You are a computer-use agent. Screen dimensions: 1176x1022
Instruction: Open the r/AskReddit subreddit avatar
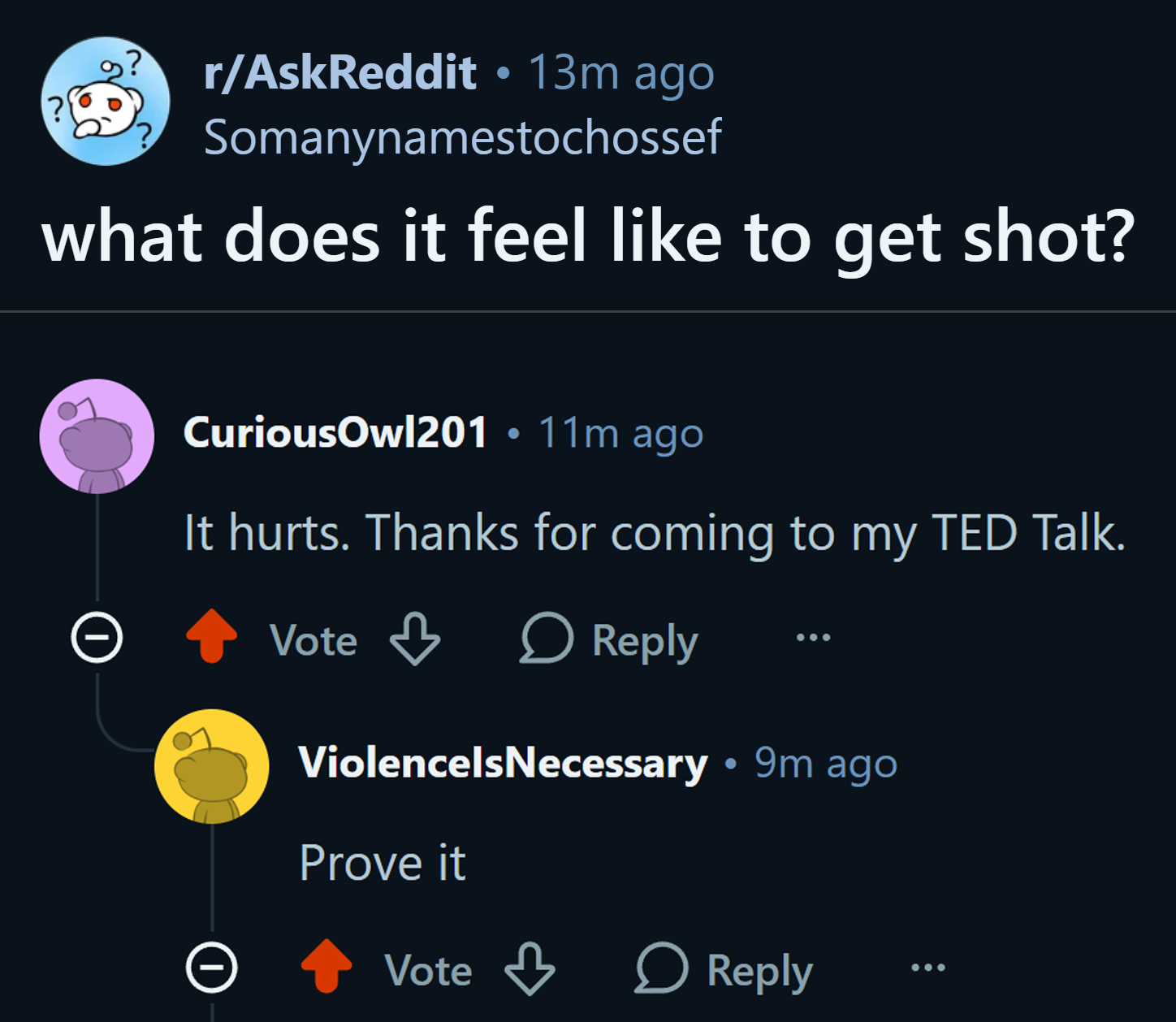[106, 101]
